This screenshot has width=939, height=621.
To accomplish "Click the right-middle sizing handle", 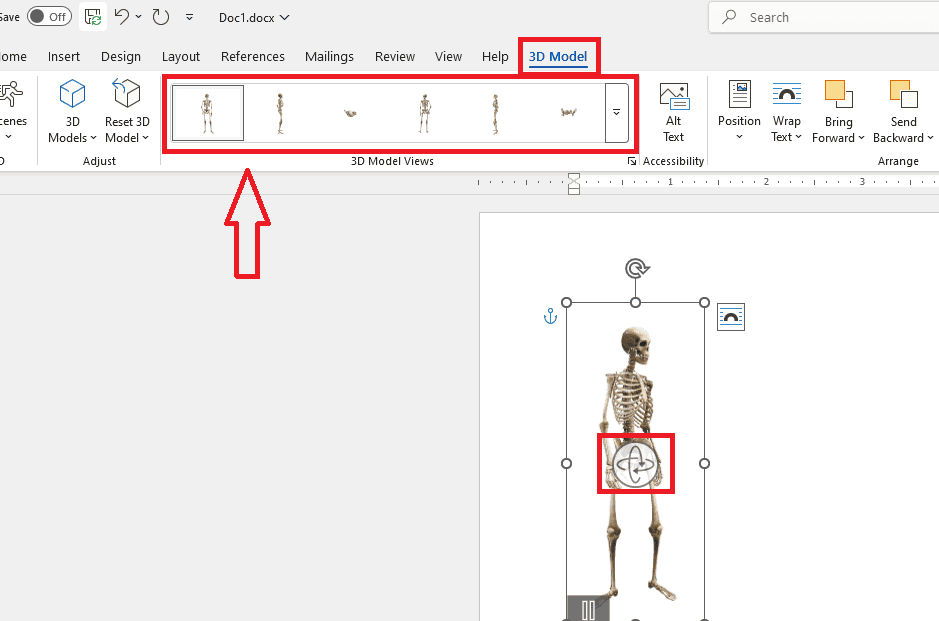I will pyautogui.click(x=704, y=463).
